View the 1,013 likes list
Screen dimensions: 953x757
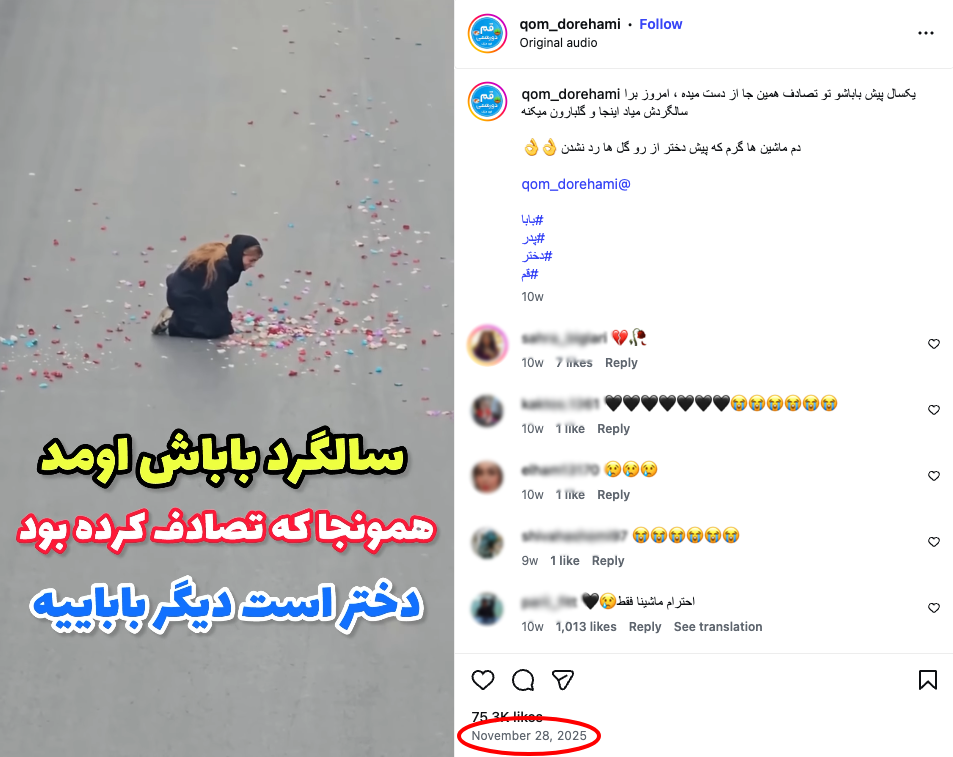coord(586,626)
